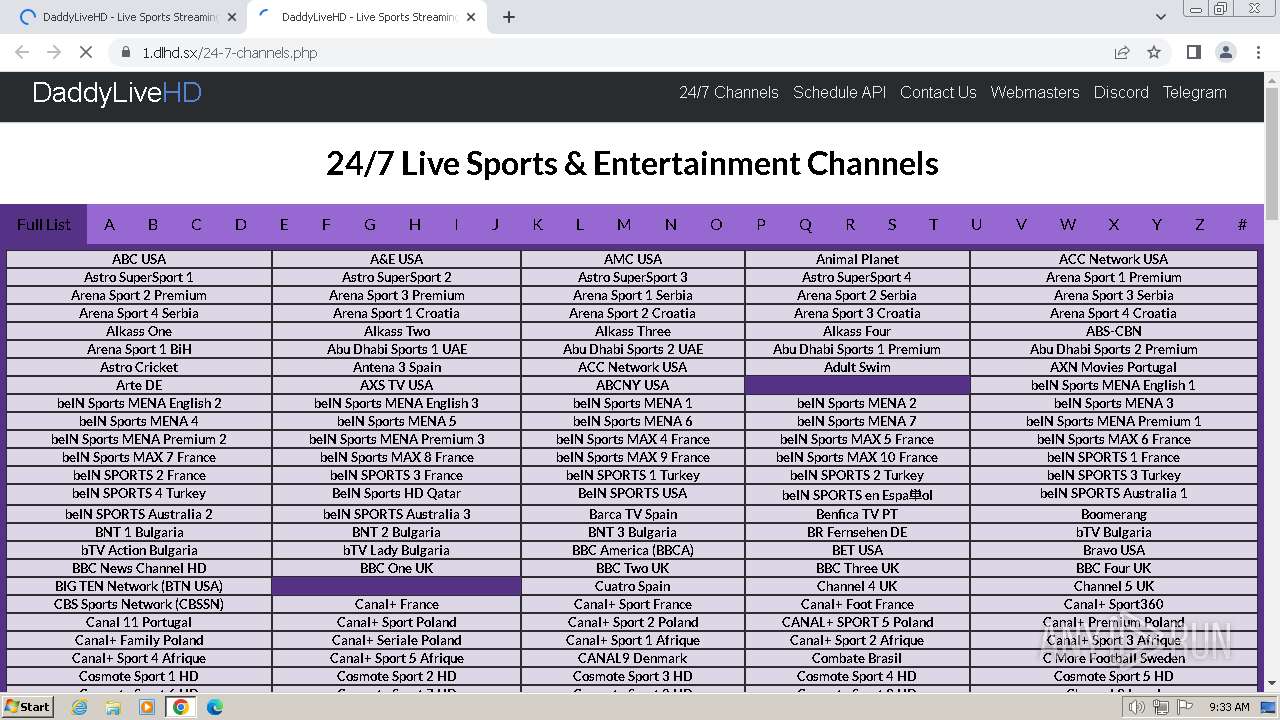This screenshot has height=720, width=1280.
Task: Close the first DaddyLiveHD tab
Action: 232,17
